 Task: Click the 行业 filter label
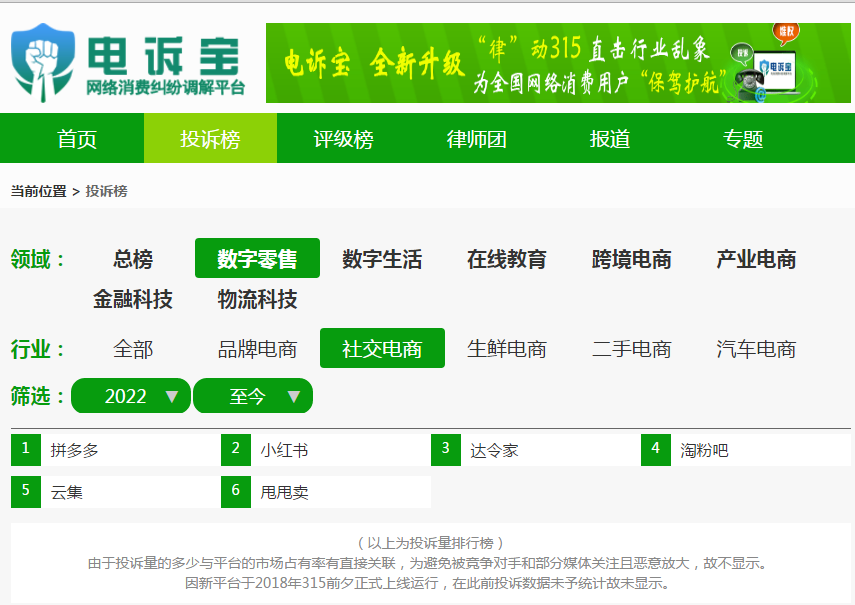pyautogui.click(x=38, y=349)
